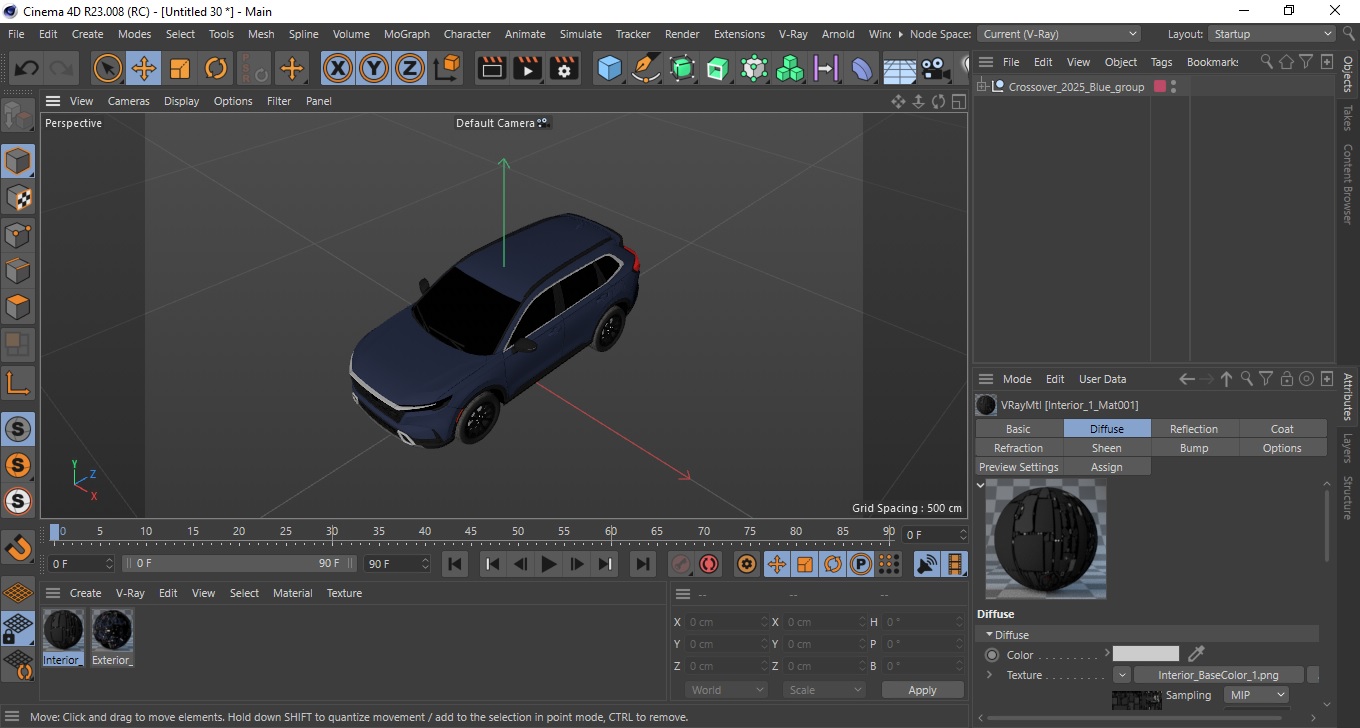Open the material manager Texture menu
The width and height of the screenshot is (1360, 728).
pyautogui.click(x=344, y=593)
